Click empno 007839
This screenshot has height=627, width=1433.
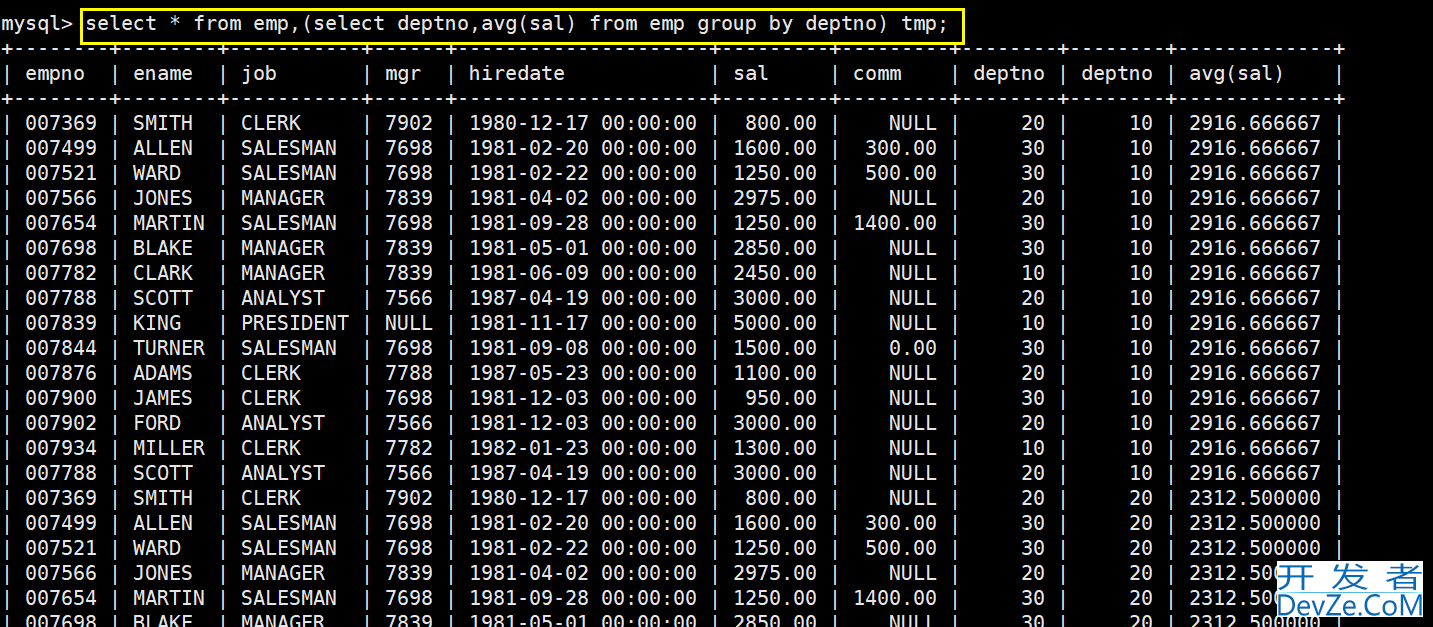61,323
